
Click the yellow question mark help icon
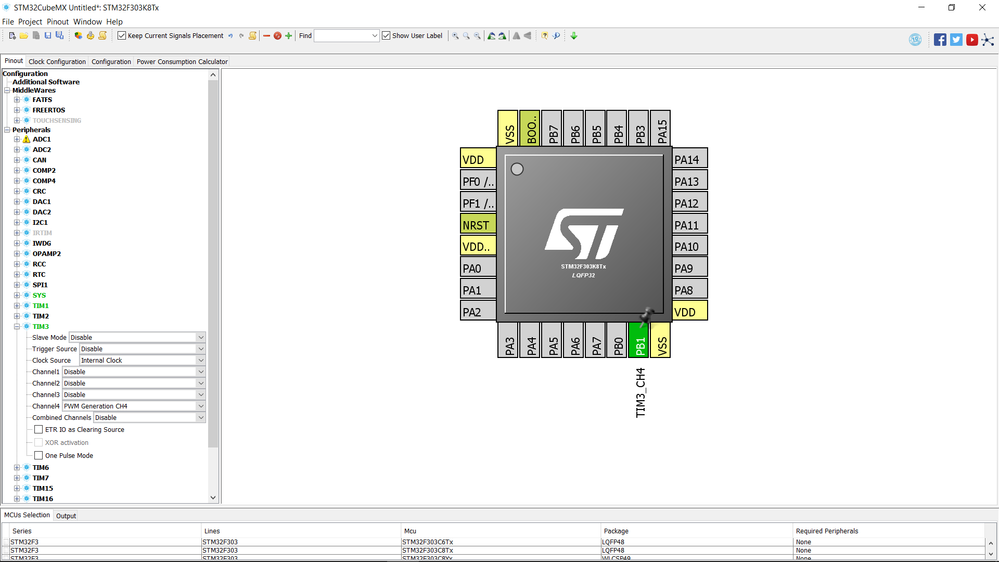tap(545, 36)
